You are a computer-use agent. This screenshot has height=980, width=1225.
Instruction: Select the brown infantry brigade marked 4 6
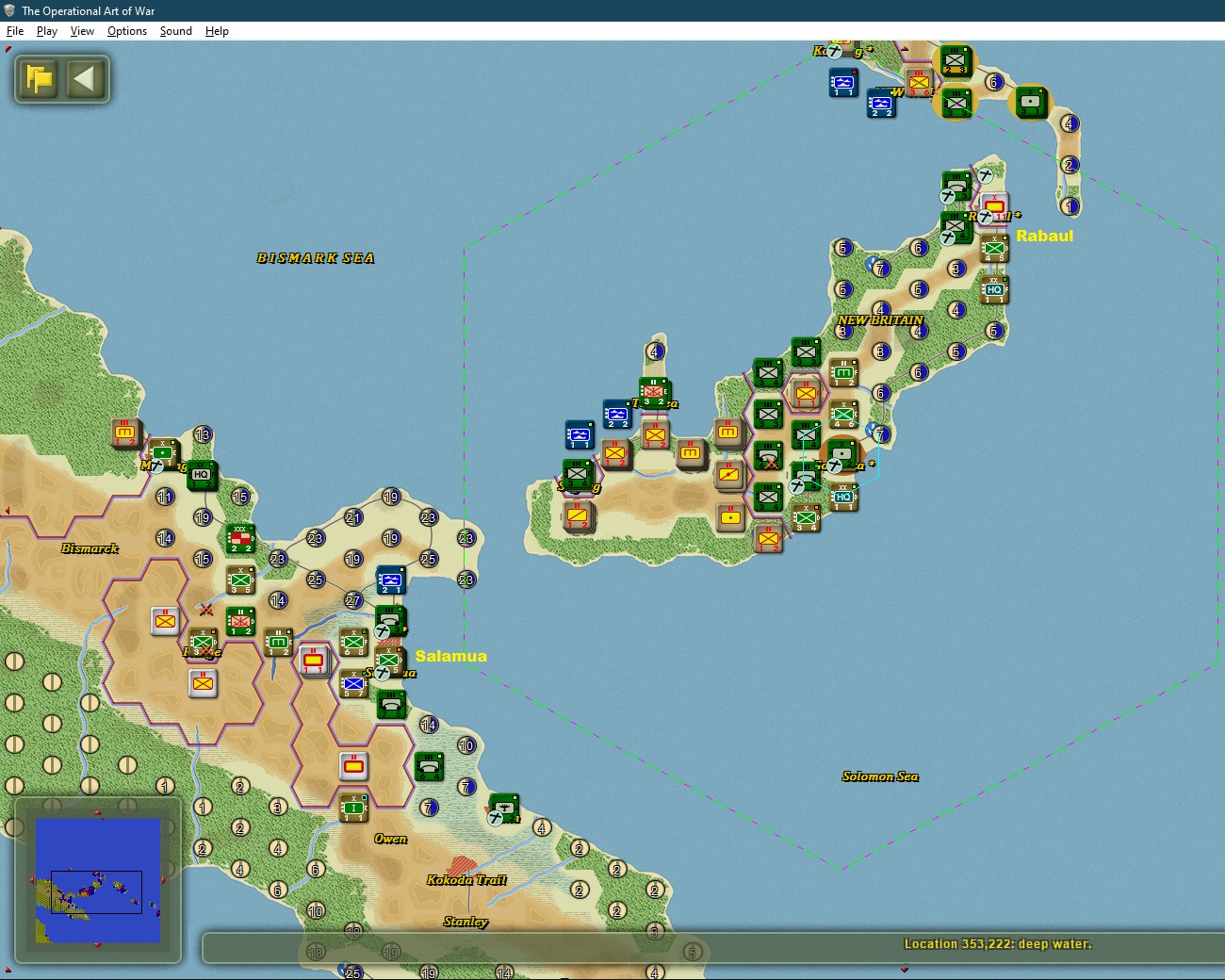click(843, 415)
